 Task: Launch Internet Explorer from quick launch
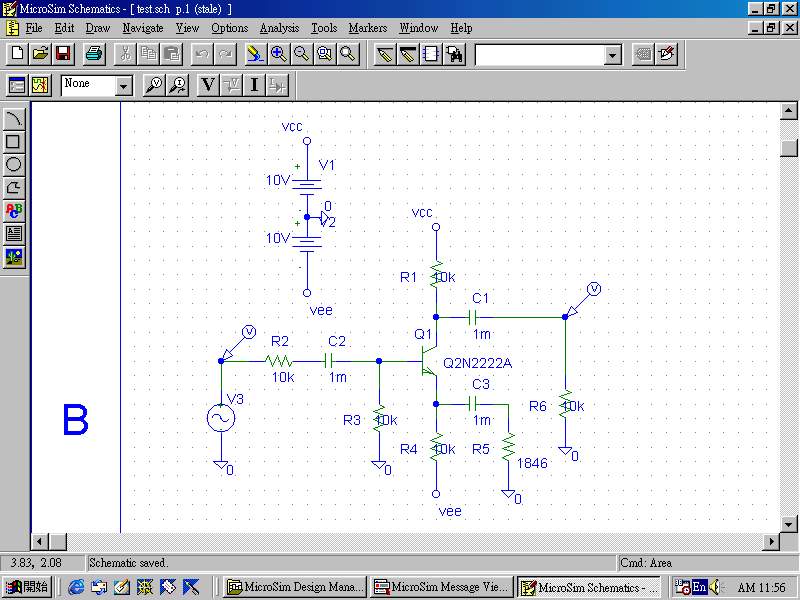click(x=77, y=587)
